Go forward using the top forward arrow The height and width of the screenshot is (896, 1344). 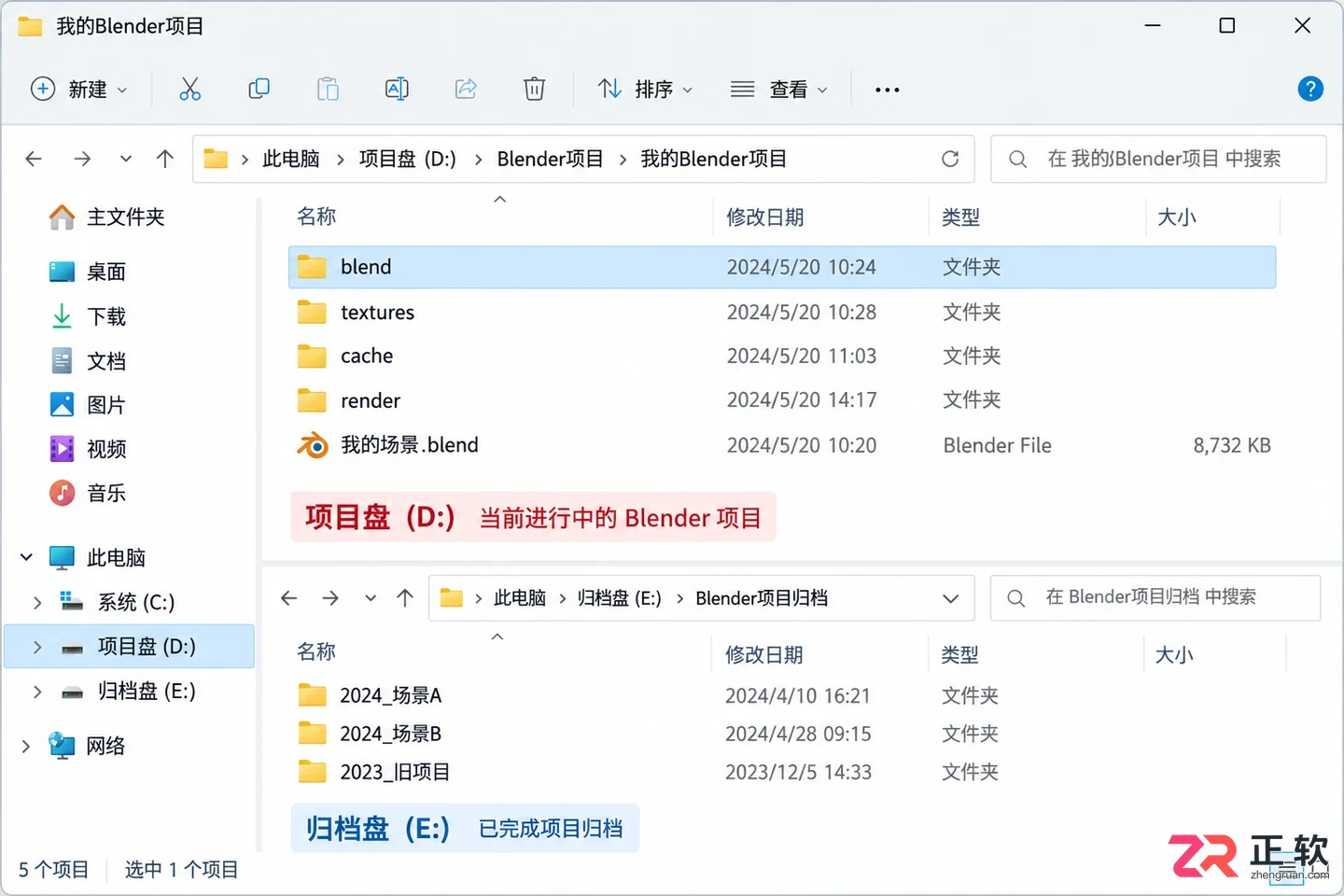pos(82,159)
